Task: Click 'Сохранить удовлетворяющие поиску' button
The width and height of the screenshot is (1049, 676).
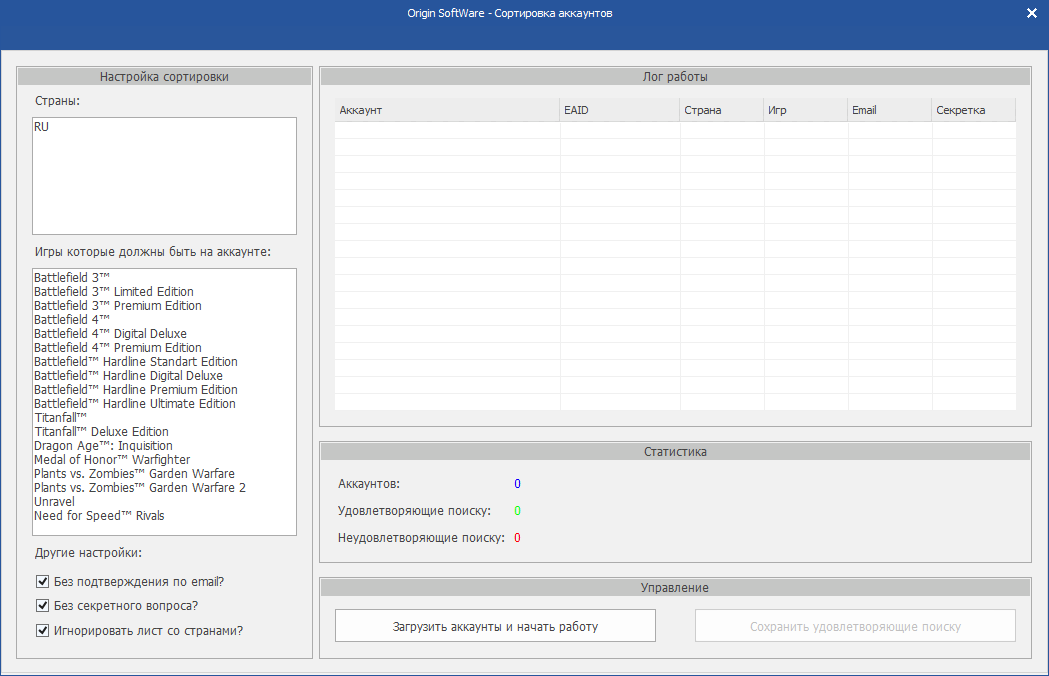Action: tap(855, 626)
